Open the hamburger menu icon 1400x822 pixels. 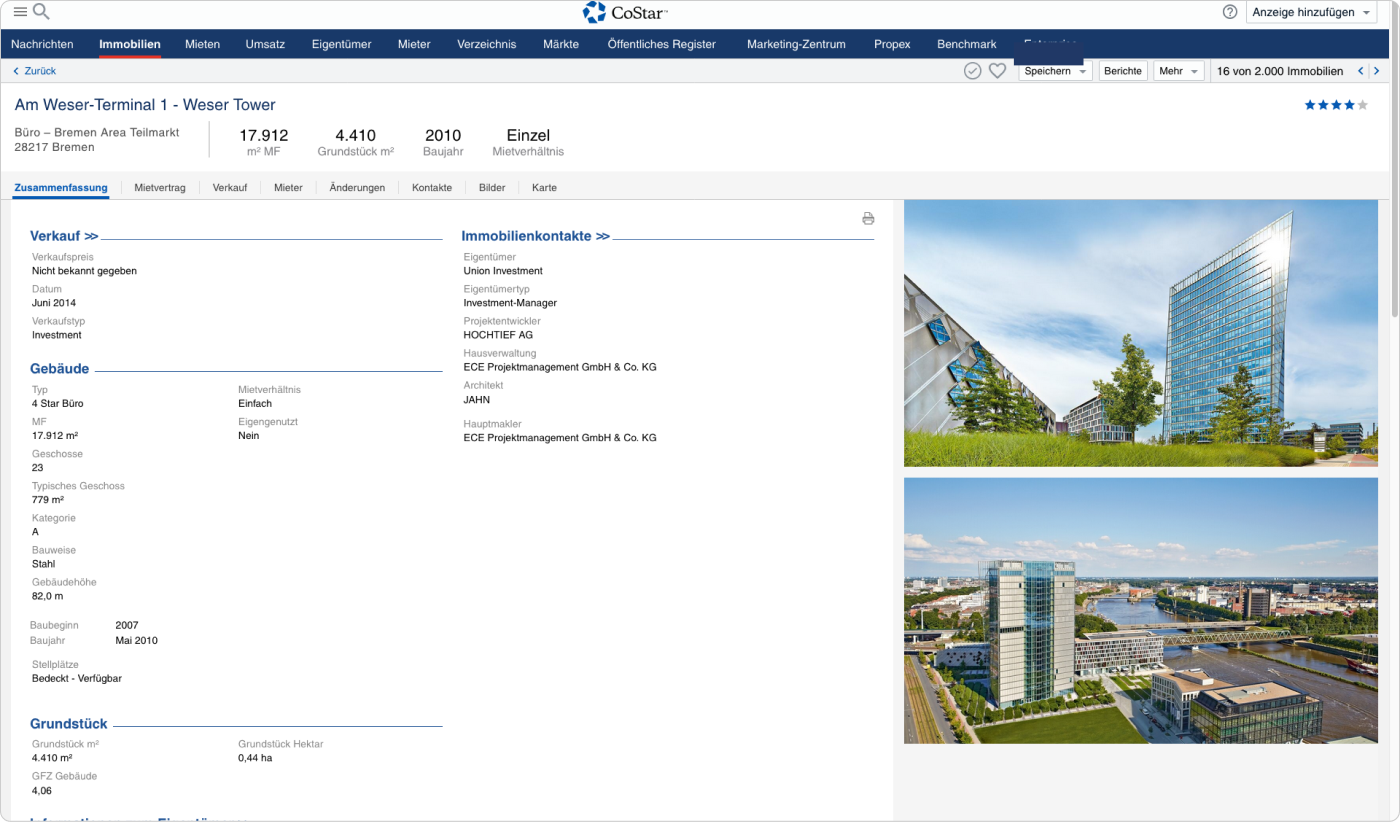tap(19, 12)
